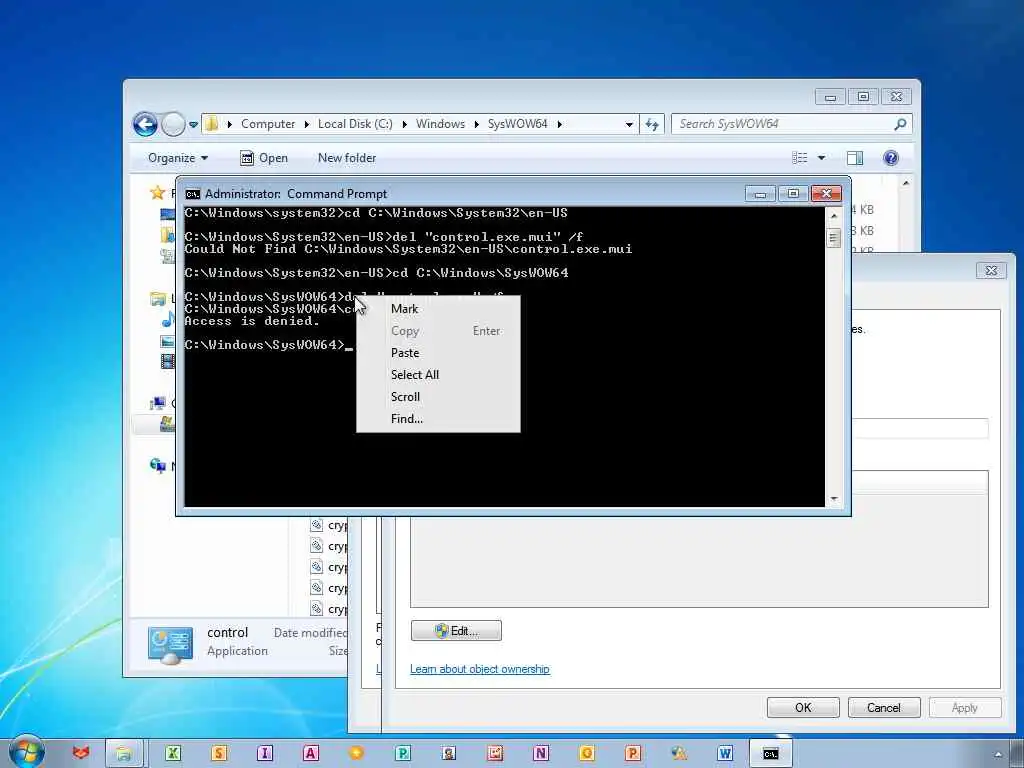Click Local Disk (C:) in breadcrumb

pos(355,124)
